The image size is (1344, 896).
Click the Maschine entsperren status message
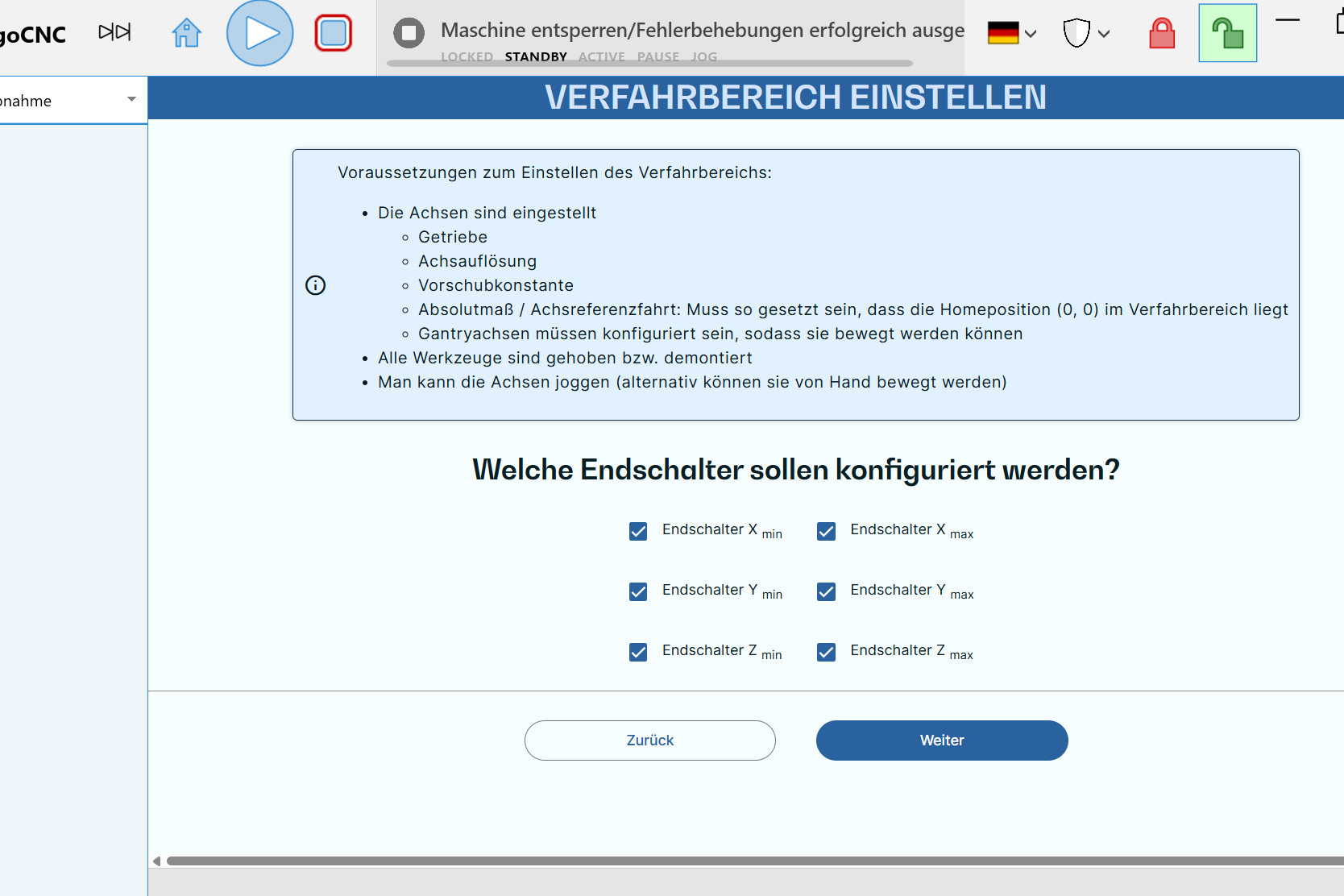703,31
